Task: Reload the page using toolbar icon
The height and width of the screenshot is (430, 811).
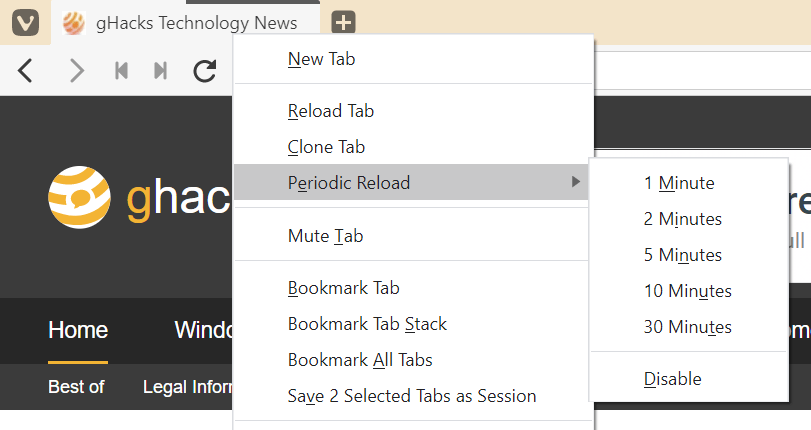Action: click(x=205, y=70)
